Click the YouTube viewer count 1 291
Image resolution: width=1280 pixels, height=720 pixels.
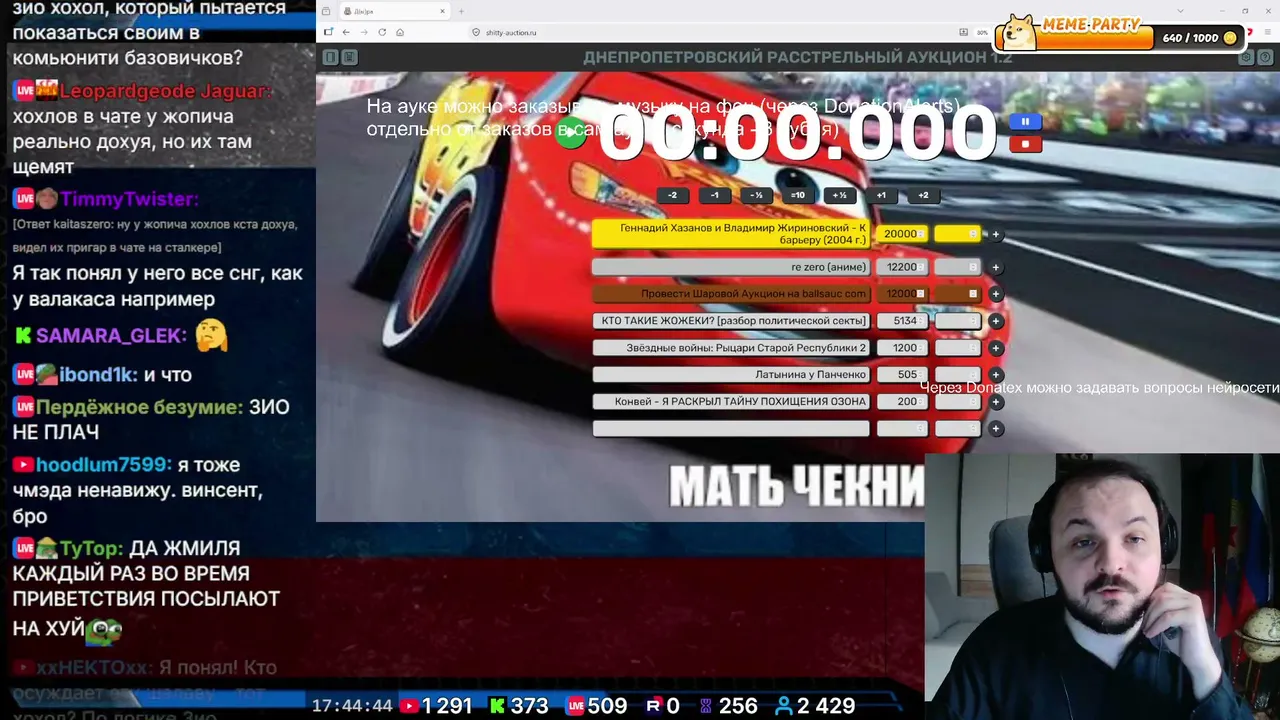coord(435,706)
